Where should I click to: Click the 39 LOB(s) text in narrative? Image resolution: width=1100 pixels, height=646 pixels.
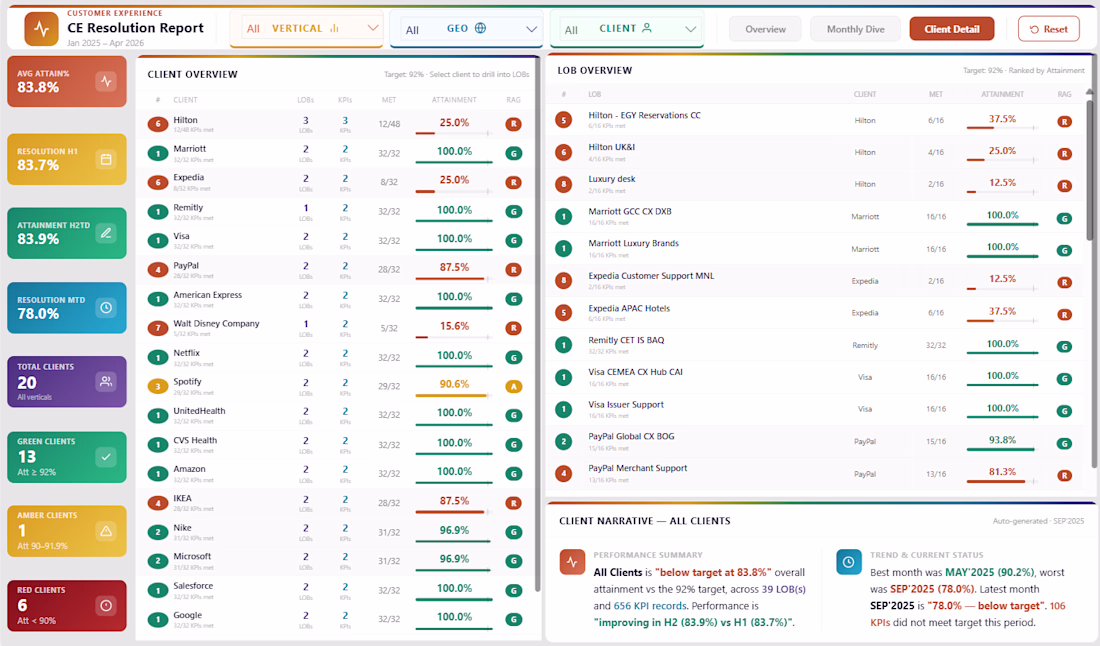784,589
